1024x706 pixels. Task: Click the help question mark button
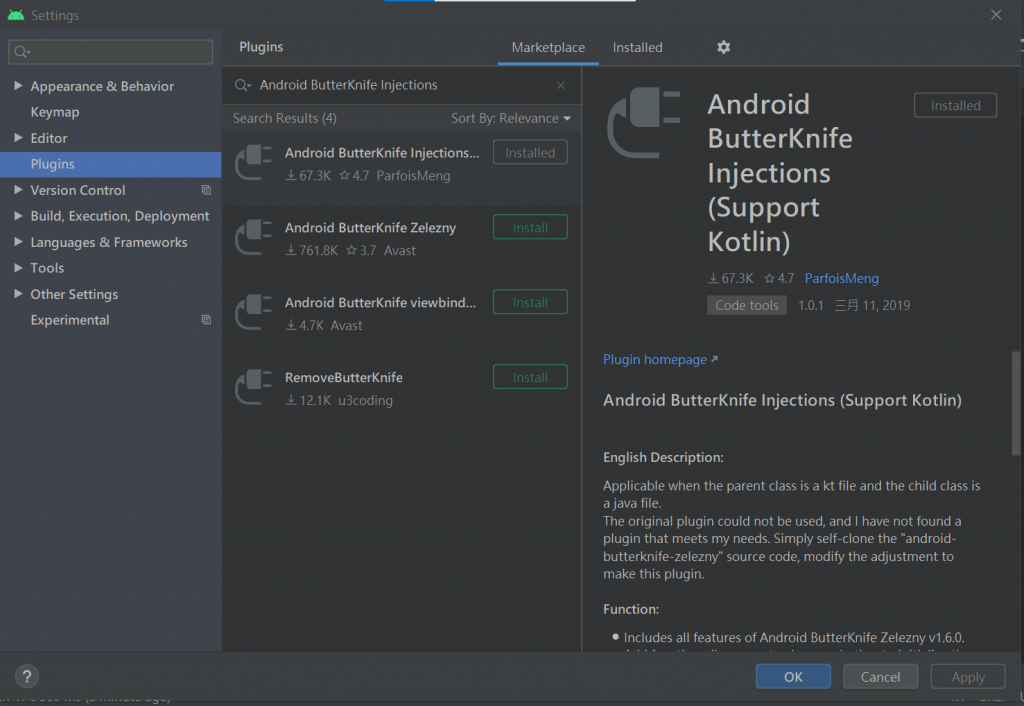pyautogui.click(x=27, y=677)
